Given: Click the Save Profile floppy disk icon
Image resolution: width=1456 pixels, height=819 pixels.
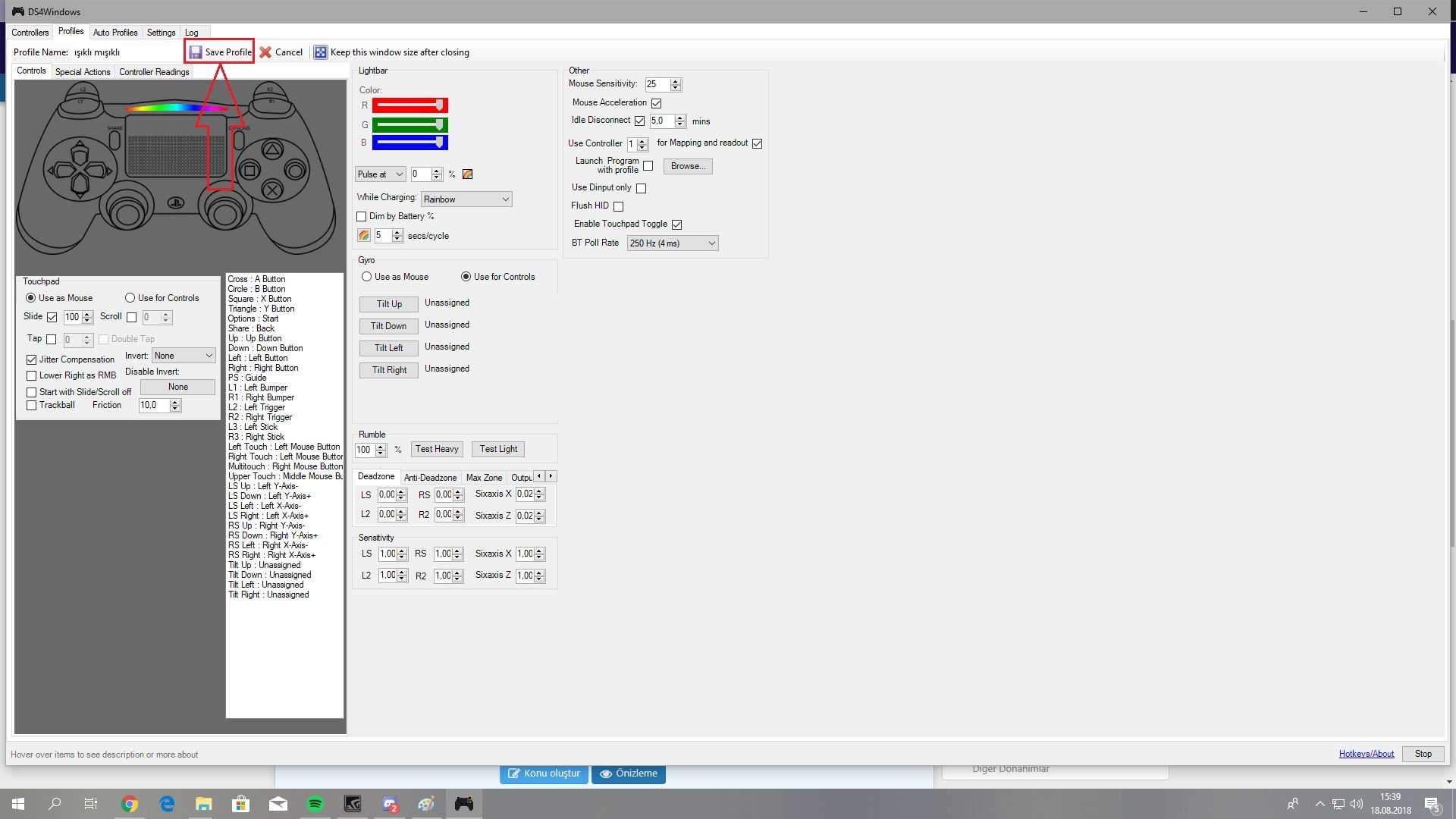Looking at the screenshot, I should tap(196, 52).
